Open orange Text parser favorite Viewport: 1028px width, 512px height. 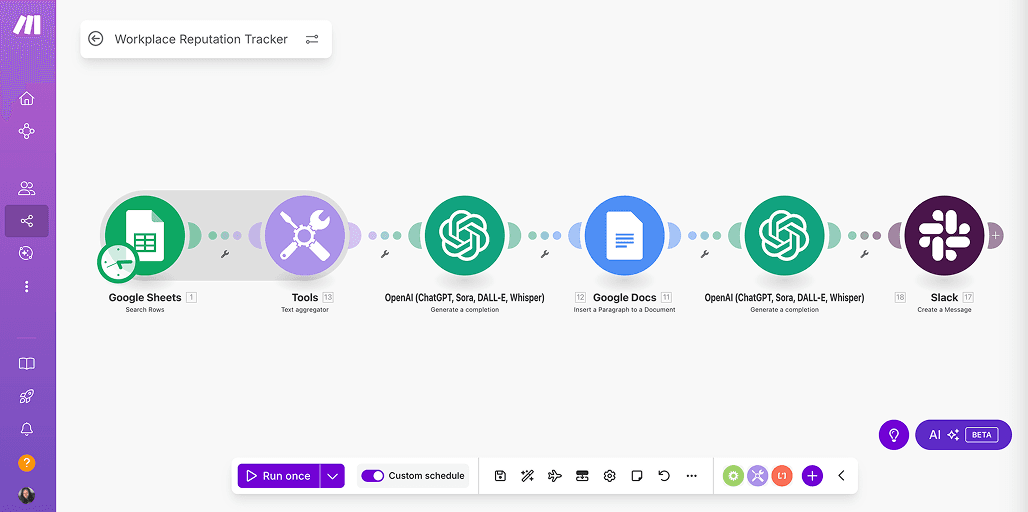(x=781, y=476)
